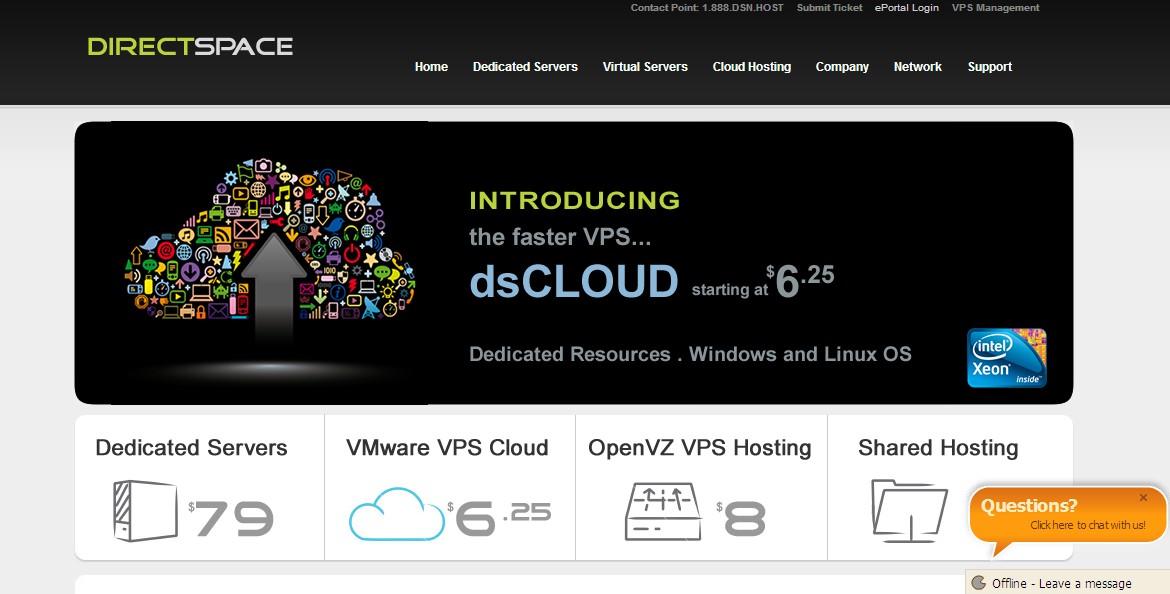Click the banner "starting at $6.25" price
The height and width of the screenshot is (594, 1170).
coord(763,282)
